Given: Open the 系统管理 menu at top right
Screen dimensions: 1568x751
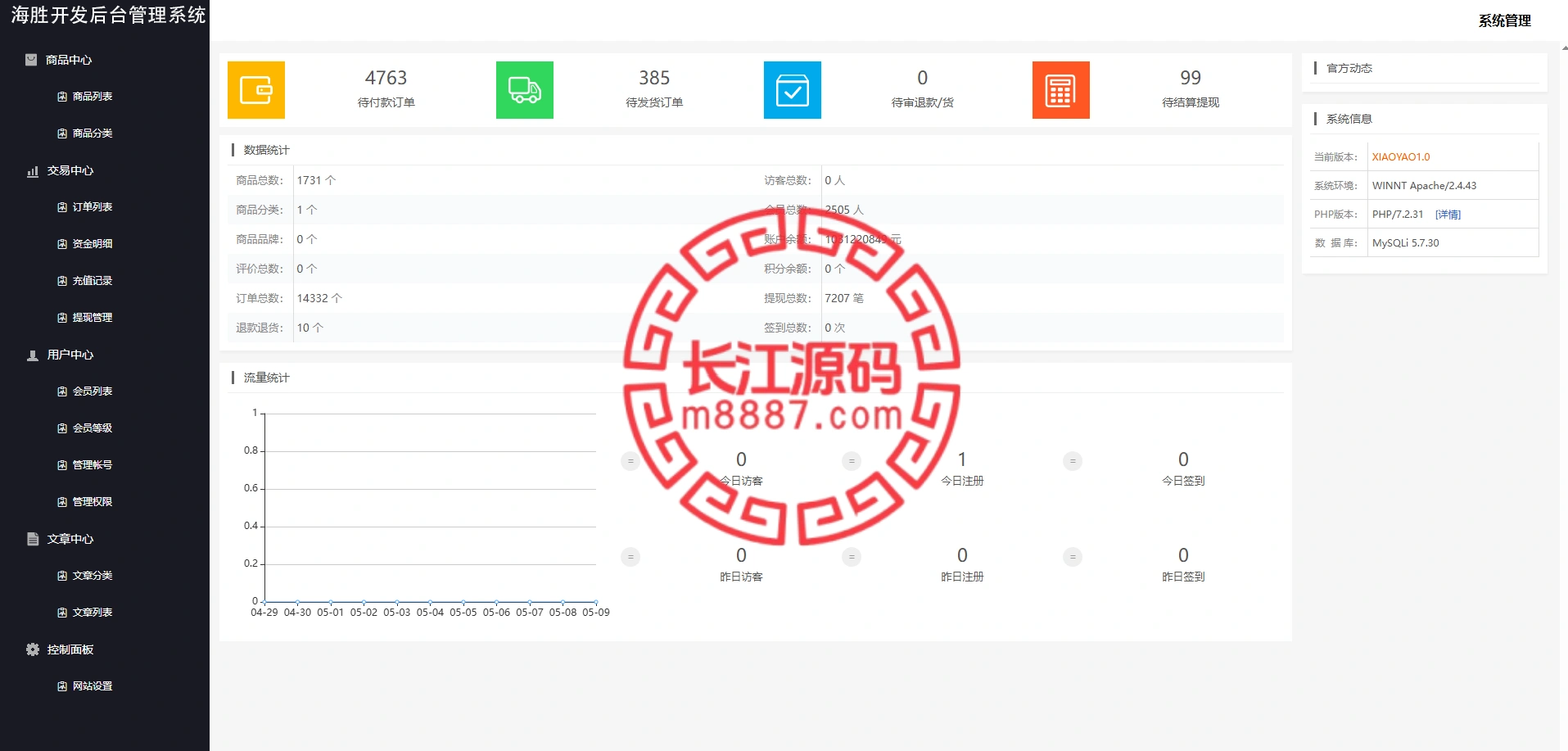Looking at the screenshot, I should [x=1504, y=20].
